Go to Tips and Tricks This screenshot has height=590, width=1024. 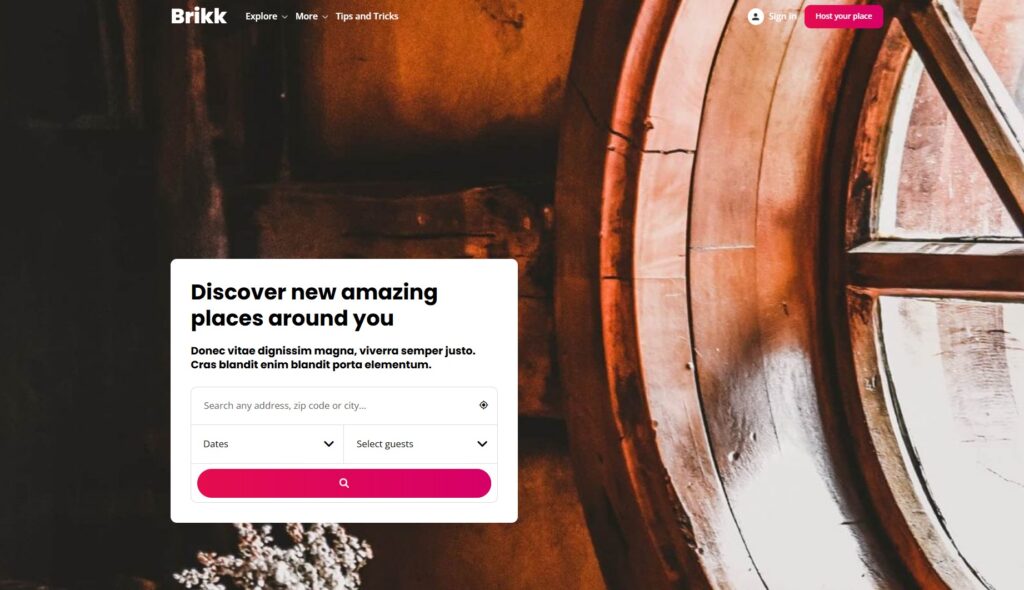click(x=367, y=16)
